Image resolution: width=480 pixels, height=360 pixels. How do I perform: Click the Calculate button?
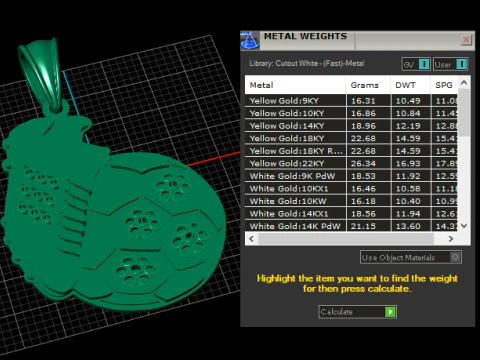click(x=357, y=312)
